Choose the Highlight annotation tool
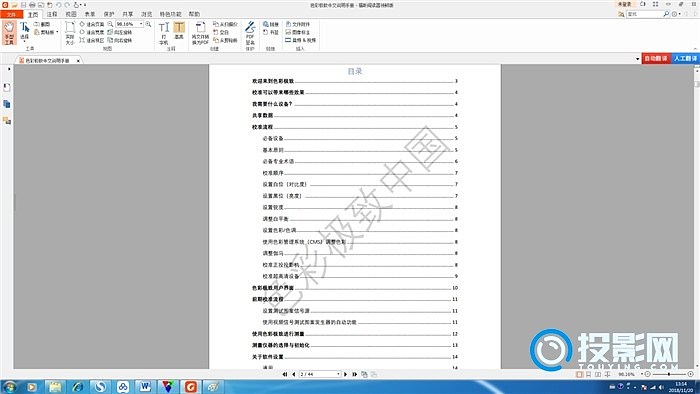This screenshot has height=394, width=700. click(179, 30)
